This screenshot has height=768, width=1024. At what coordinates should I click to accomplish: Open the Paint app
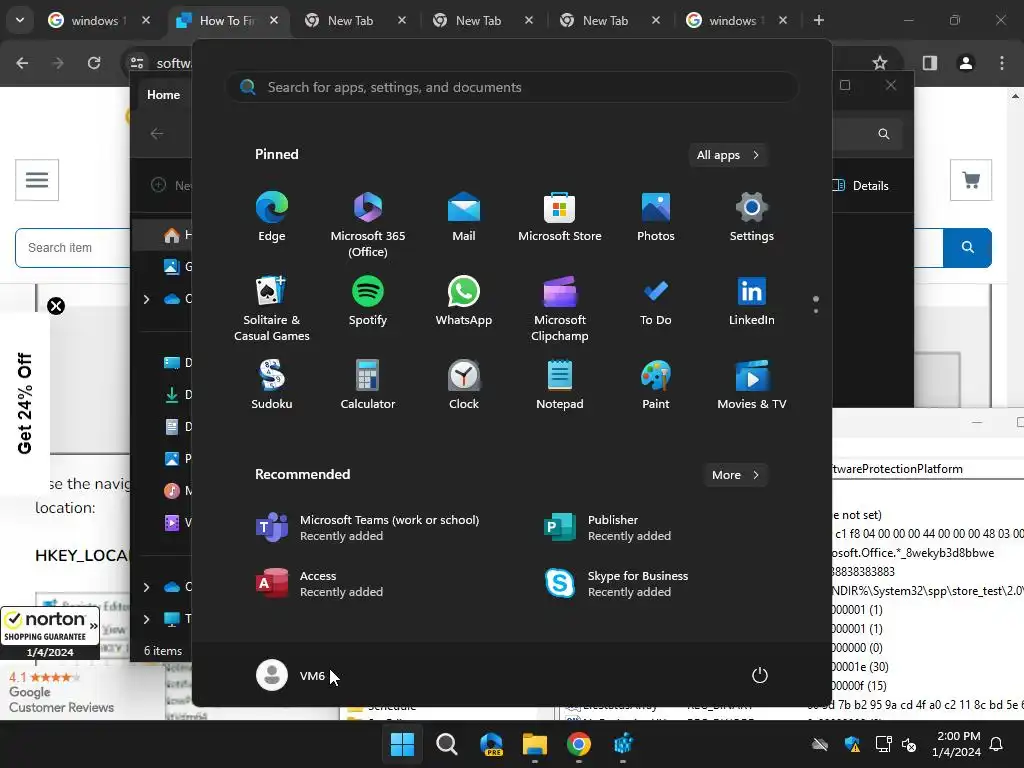pyautogui.click(x=656, y=385)
